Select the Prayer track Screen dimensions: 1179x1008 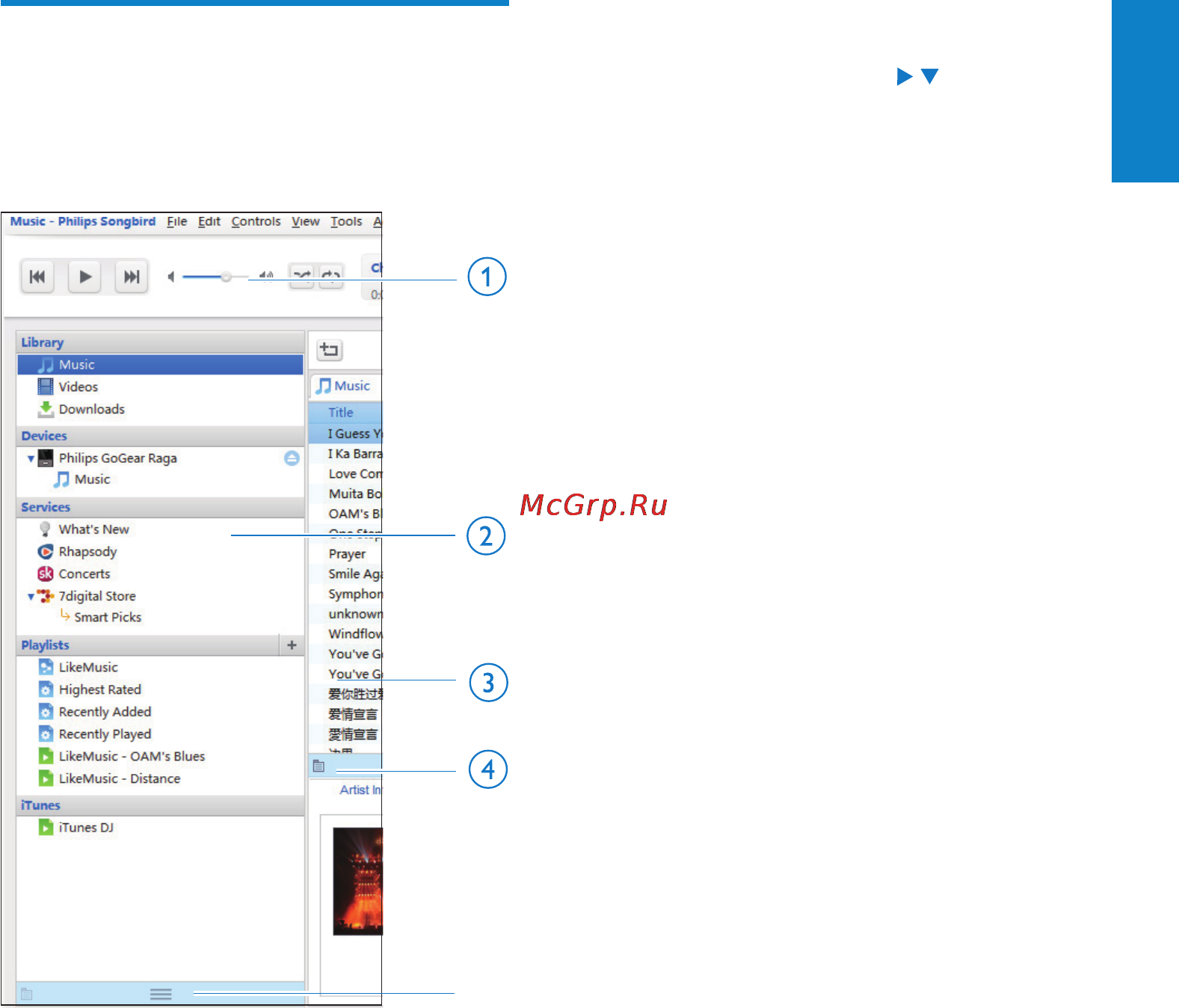(x=345, y=554)
